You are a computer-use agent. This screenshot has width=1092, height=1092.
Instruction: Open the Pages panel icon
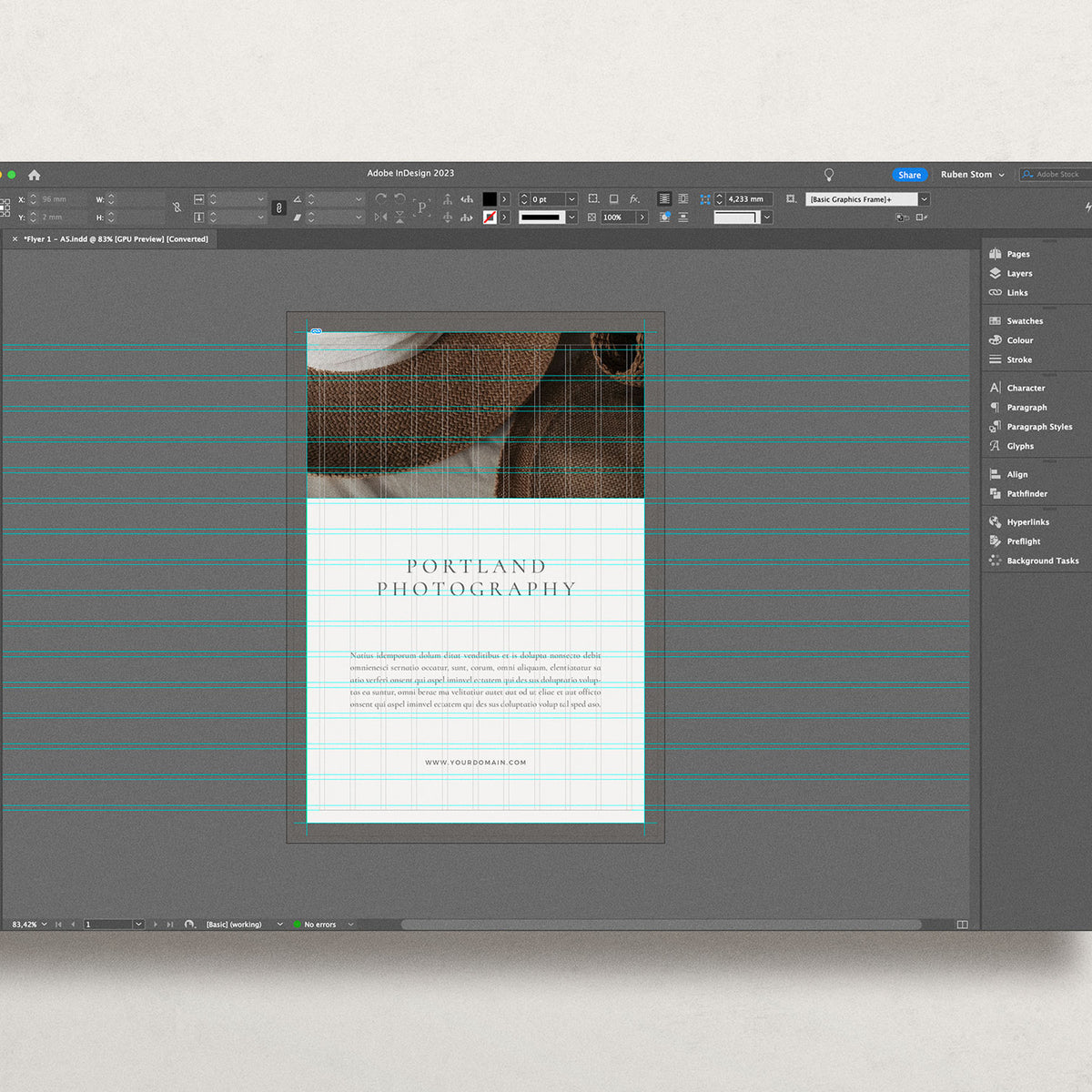click(995, 254)
